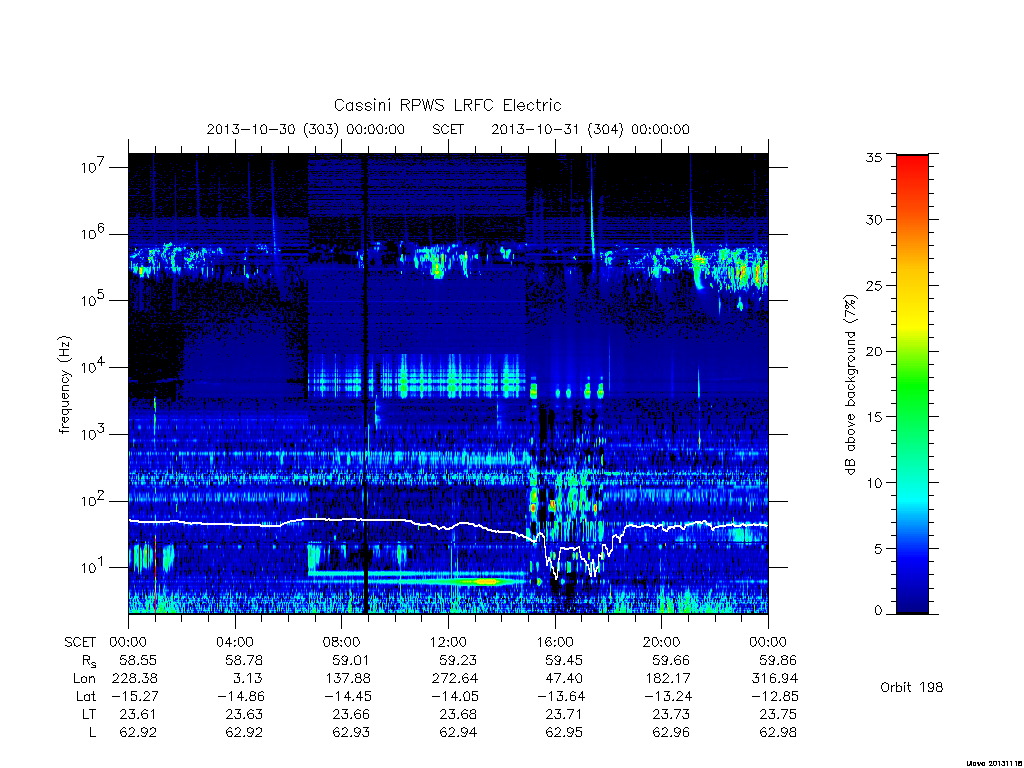Click the yellow-red emission band near 13:00

[483, 581]
